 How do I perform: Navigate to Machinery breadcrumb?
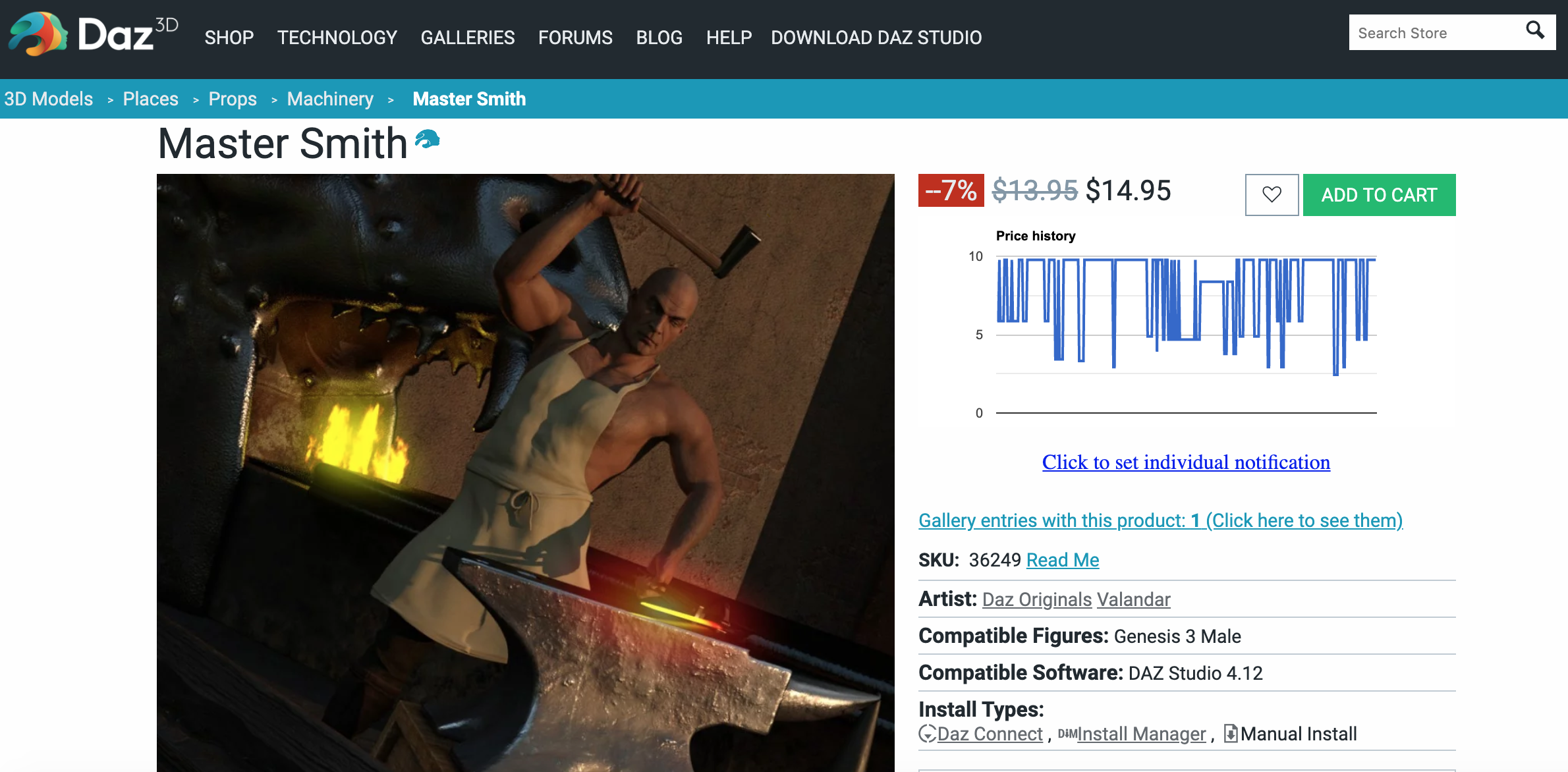click(x=329, y=99)
